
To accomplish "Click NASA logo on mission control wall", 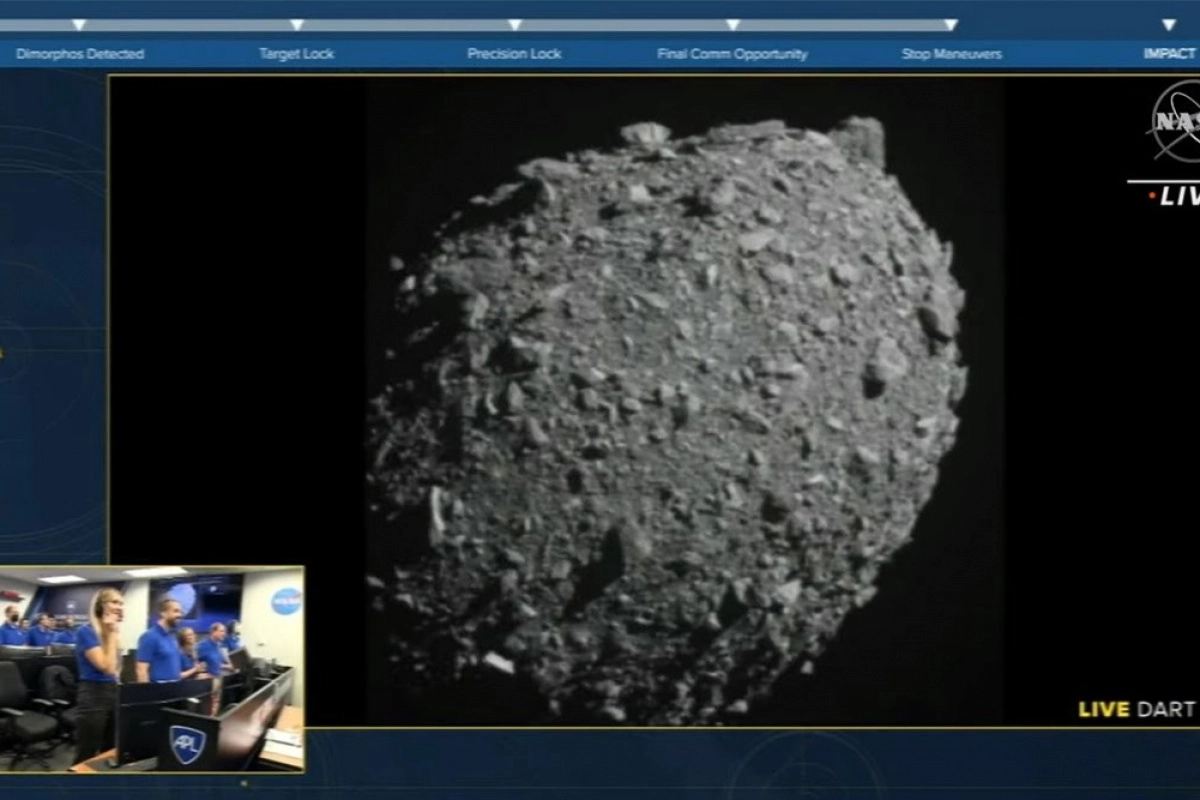I will coord(286,601).
